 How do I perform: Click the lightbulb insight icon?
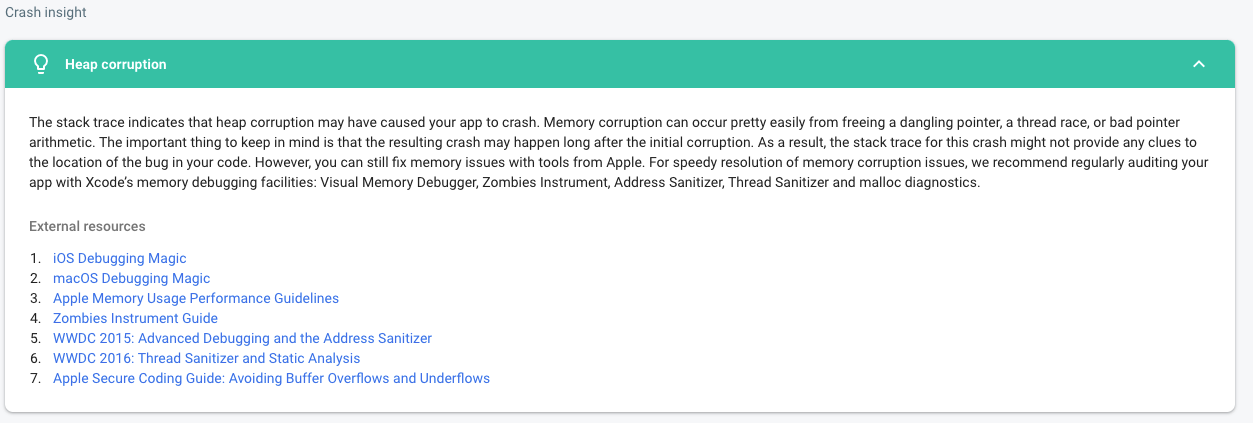(x=41, y=64)
